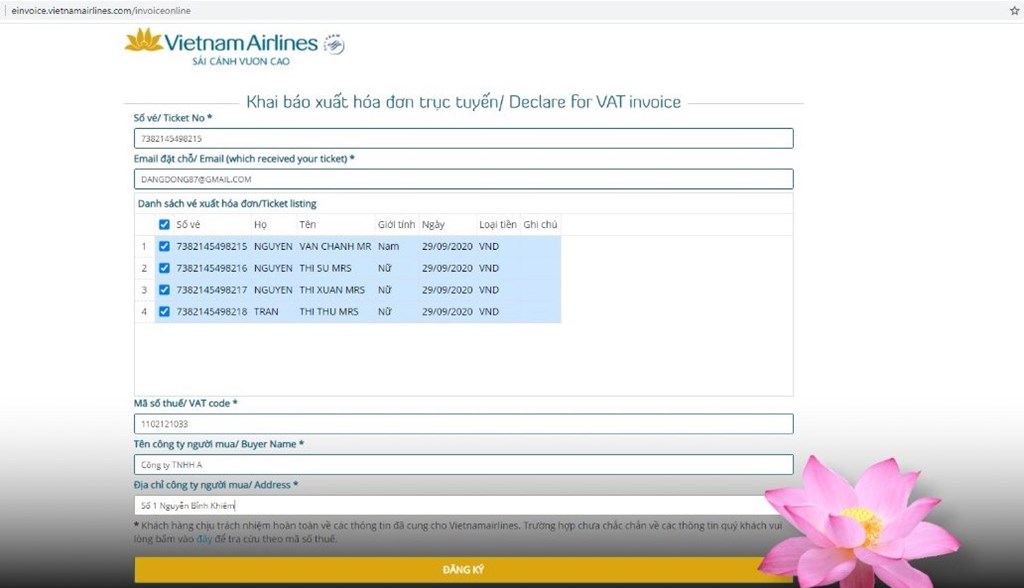This screenshot has height=588, width=1024.
Task: Toggle the select-all checkbox in the table header
Action: pyautogui.click(x=164, y=224)
